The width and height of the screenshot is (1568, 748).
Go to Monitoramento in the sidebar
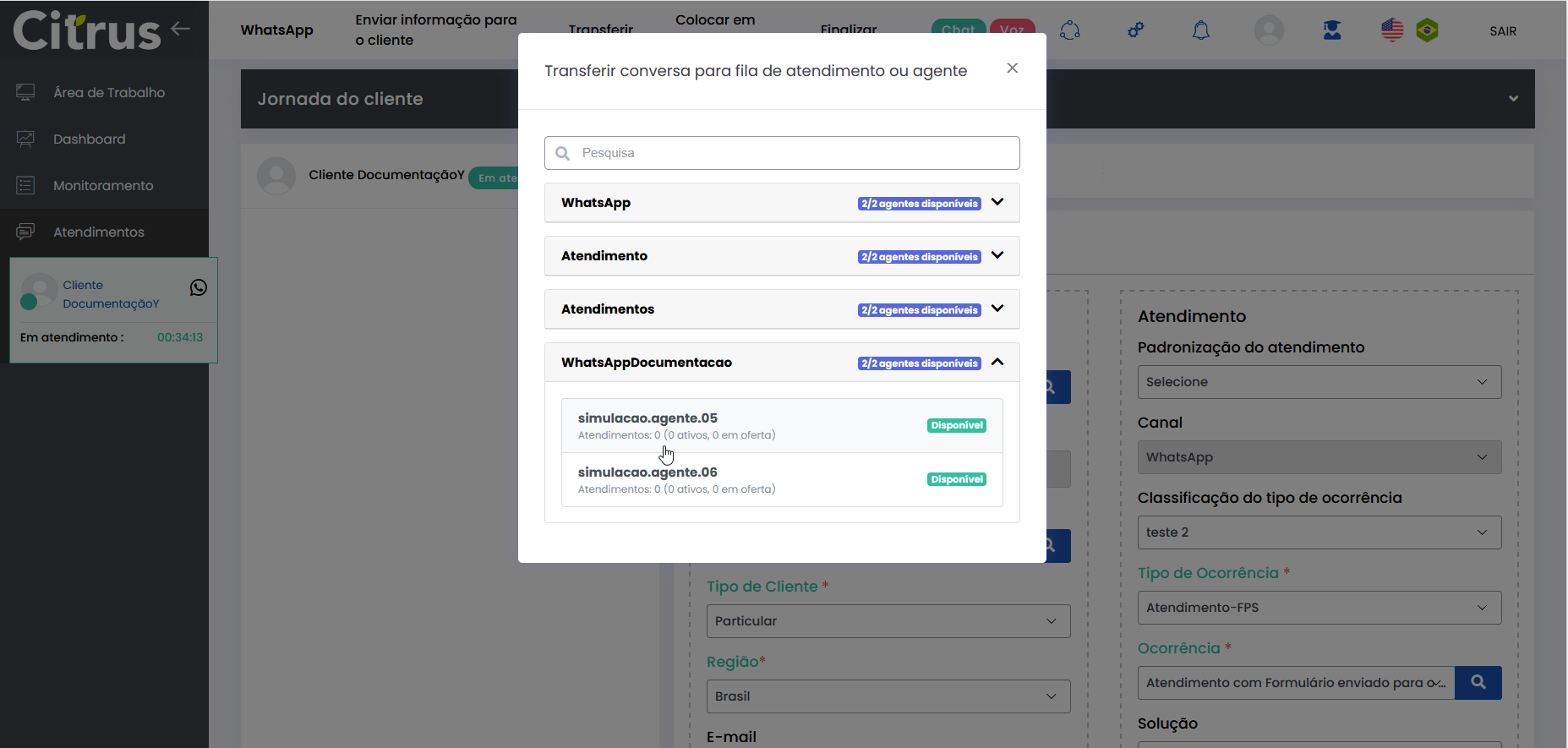point(103,186)
